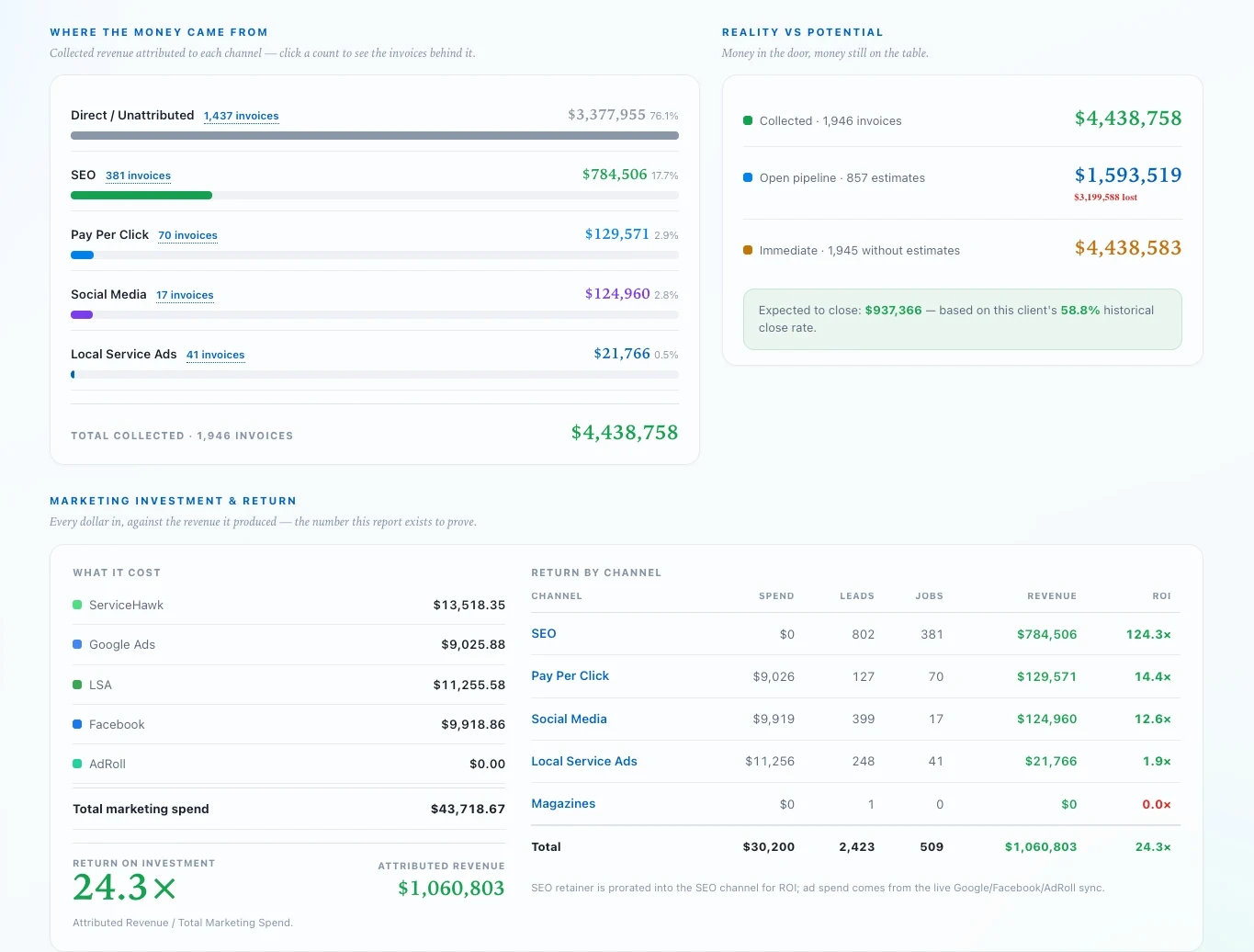1254x952 pixels.
Task: Click the green SEO revenue progress bar
Action: [x=141, y=195]
